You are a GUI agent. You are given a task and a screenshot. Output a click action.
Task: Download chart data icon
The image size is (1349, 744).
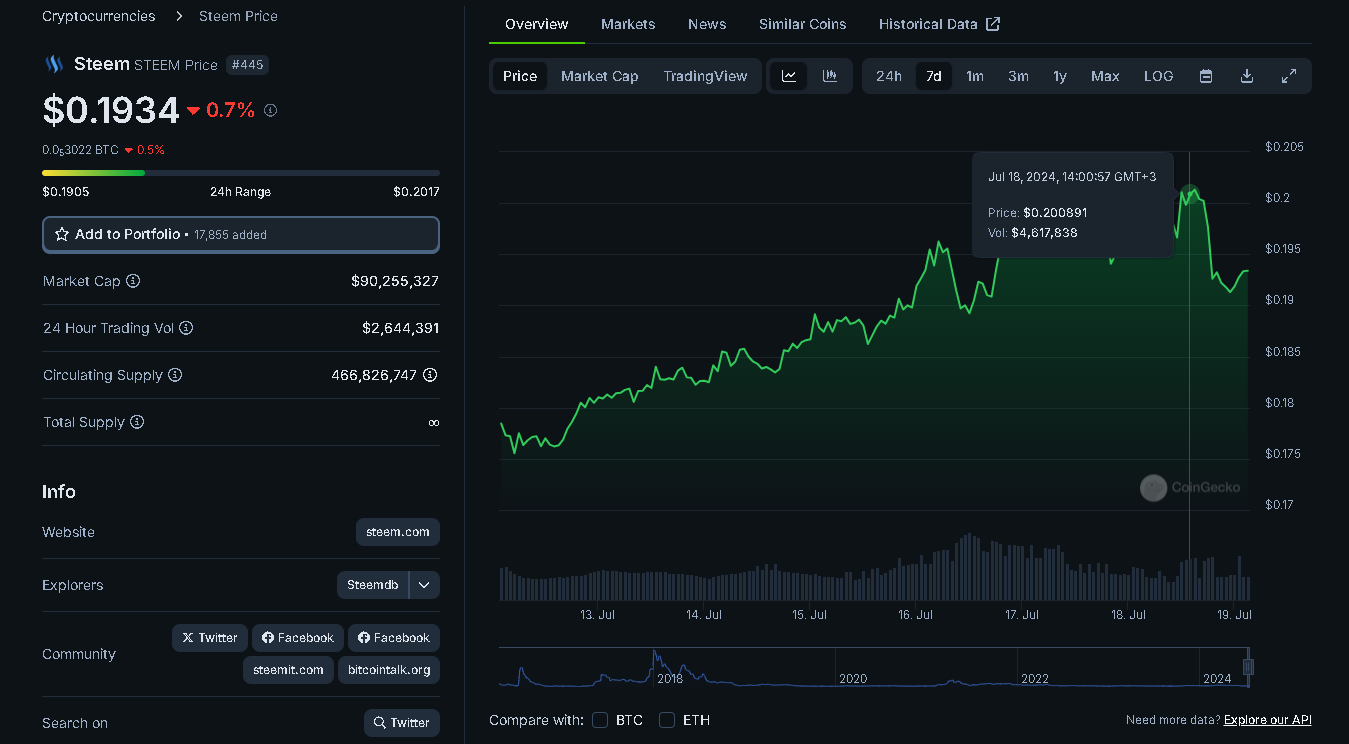(1247, 76)
